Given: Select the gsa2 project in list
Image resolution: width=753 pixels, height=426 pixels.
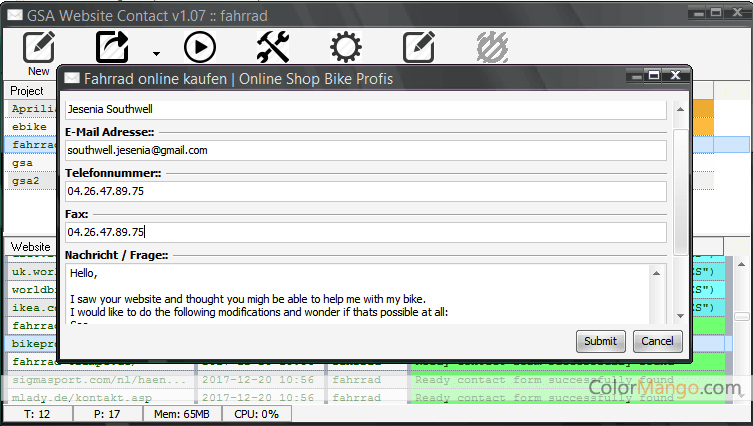Looking at the screenshot, I should [26, 181].
